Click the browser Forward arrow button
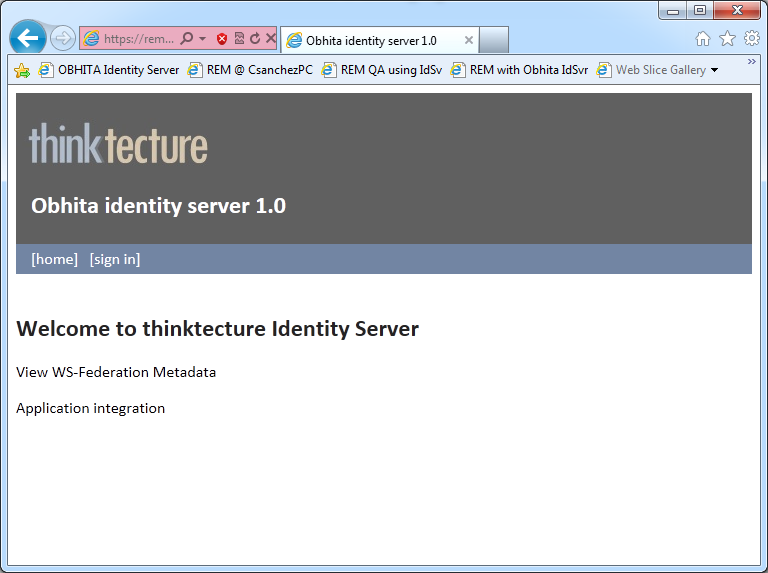The height and width of the screenshot is (573, 768). coord(63,38)
